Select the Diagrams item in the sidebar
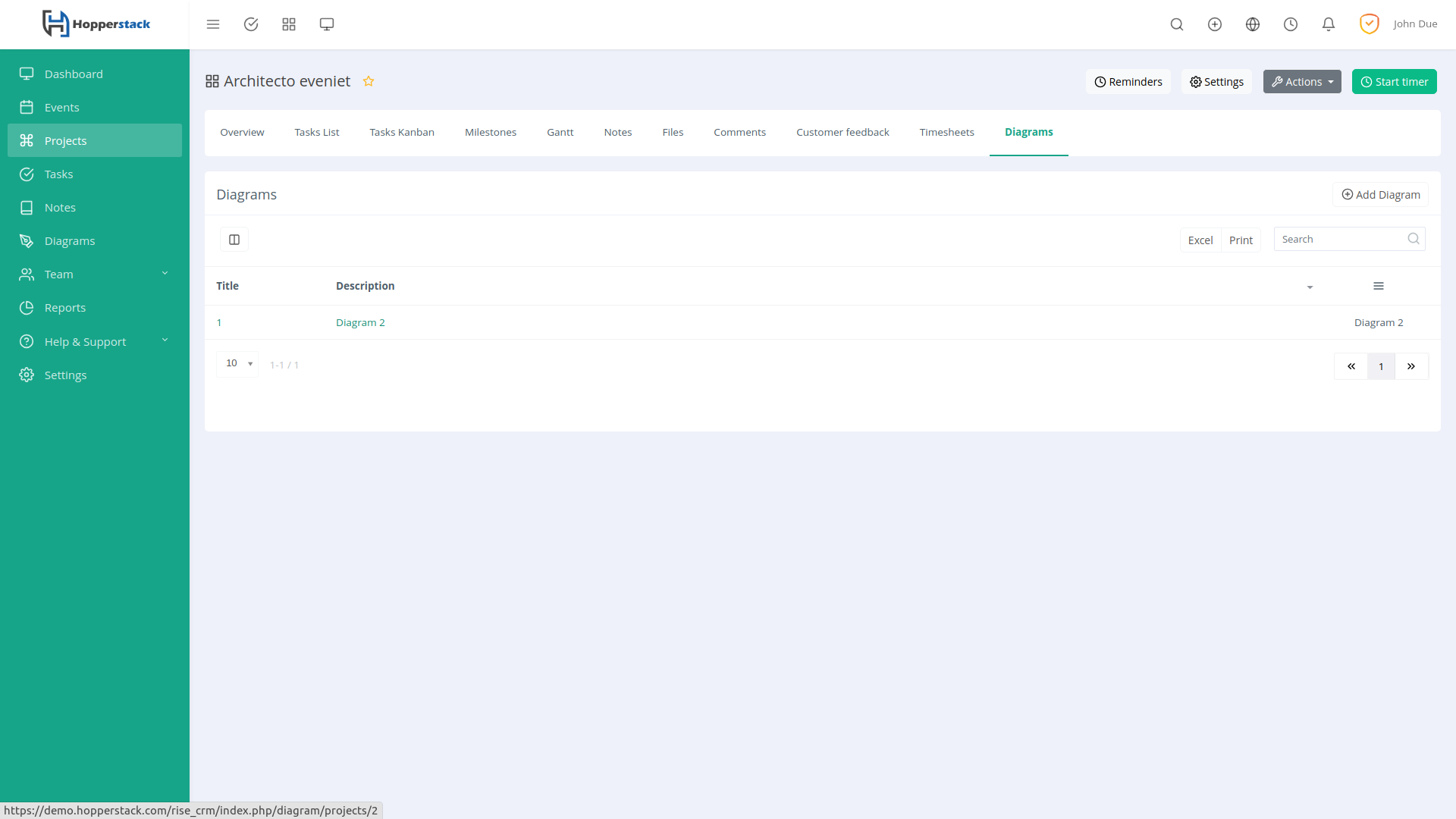The width and height of the screenshot is (1456, 819). (x=70, y=240)
